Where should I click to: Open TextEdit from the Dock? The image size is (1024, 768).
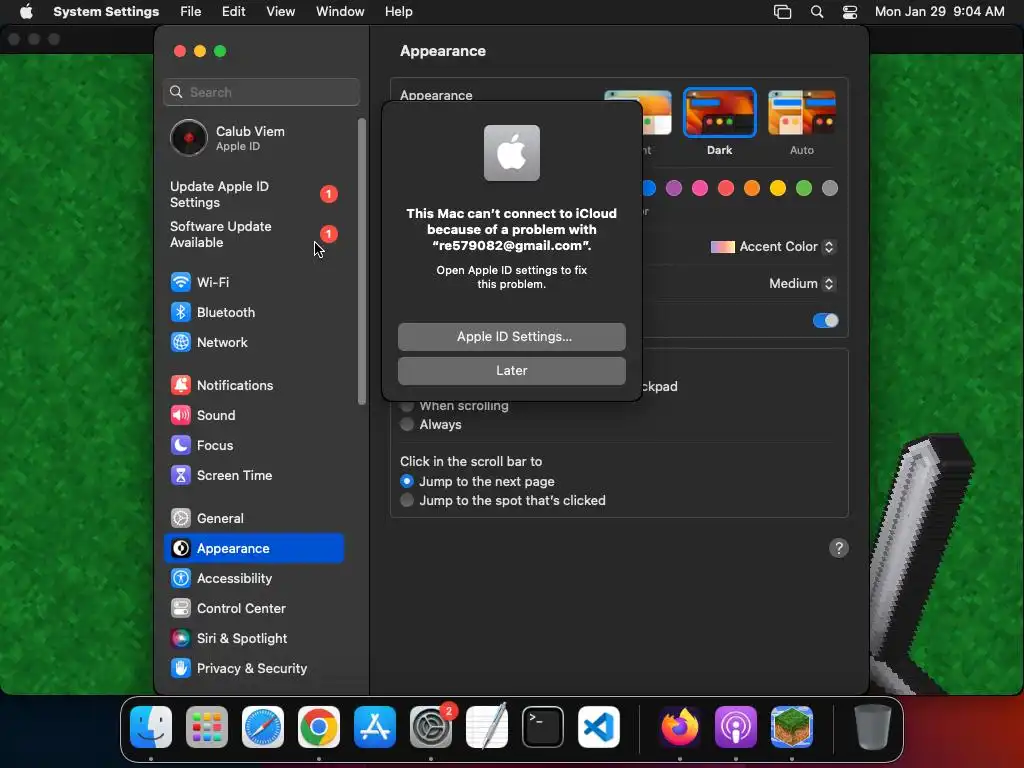click(x=487, y=727)
